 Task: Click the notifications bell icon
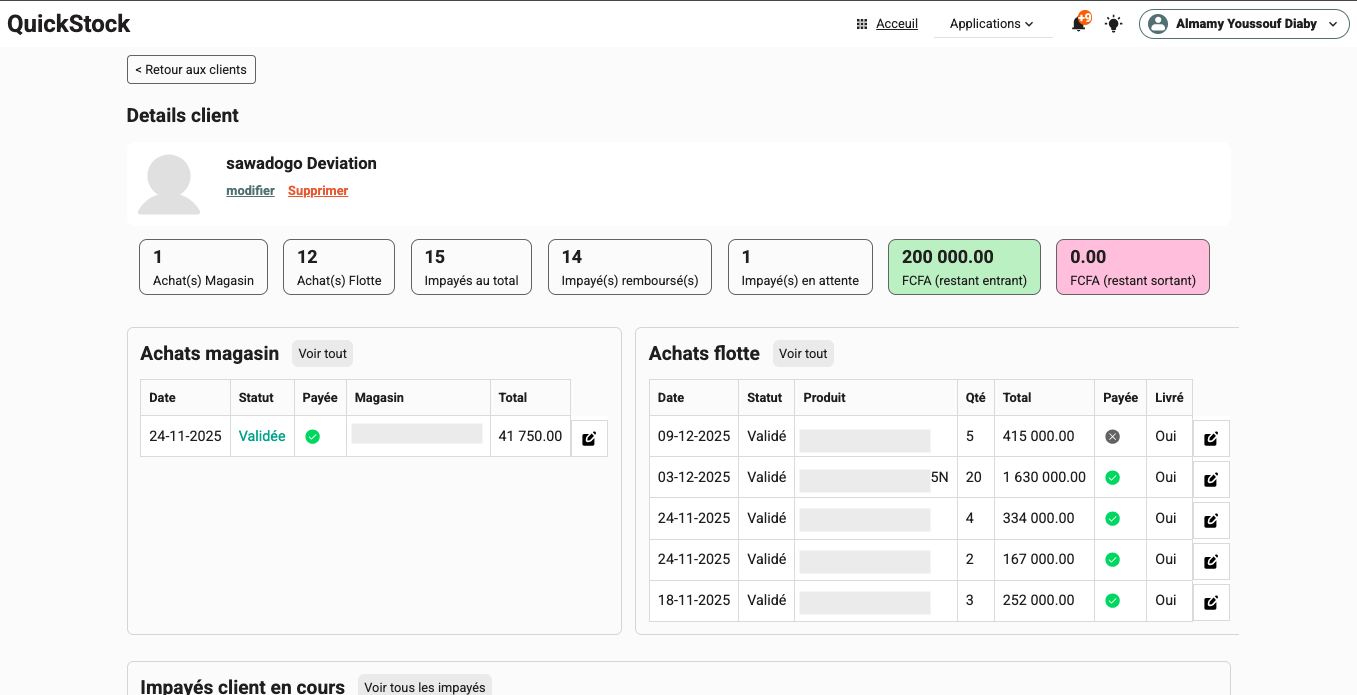1078,24
